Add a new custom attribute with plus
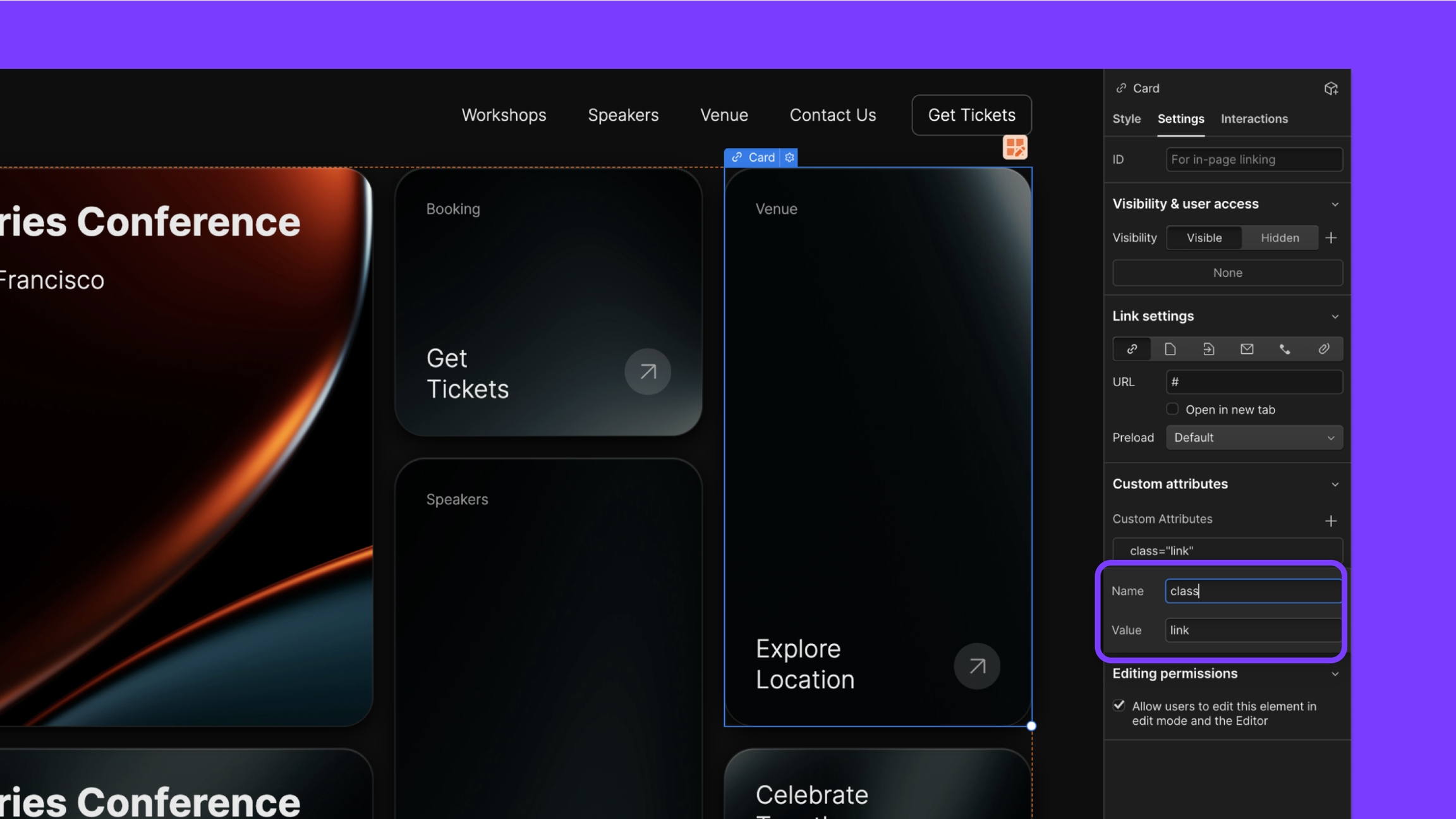 tap(1331, 521)
